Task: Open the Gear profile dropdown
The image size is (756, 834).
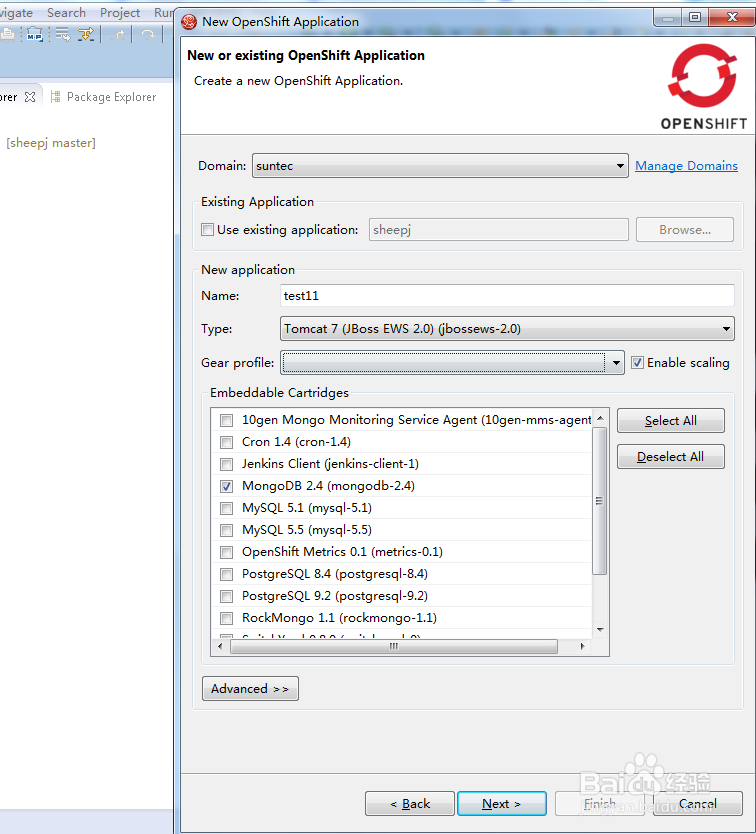Action: tap(452, 363)
